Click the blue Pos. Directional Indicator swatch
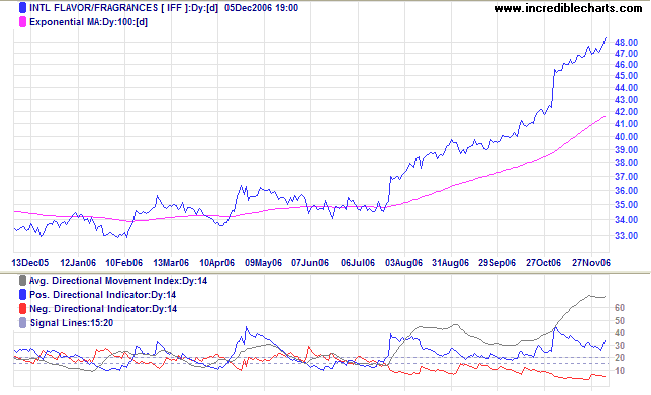Screen dimensions: 651x395 pyautogui.click(x=22, y=295)
